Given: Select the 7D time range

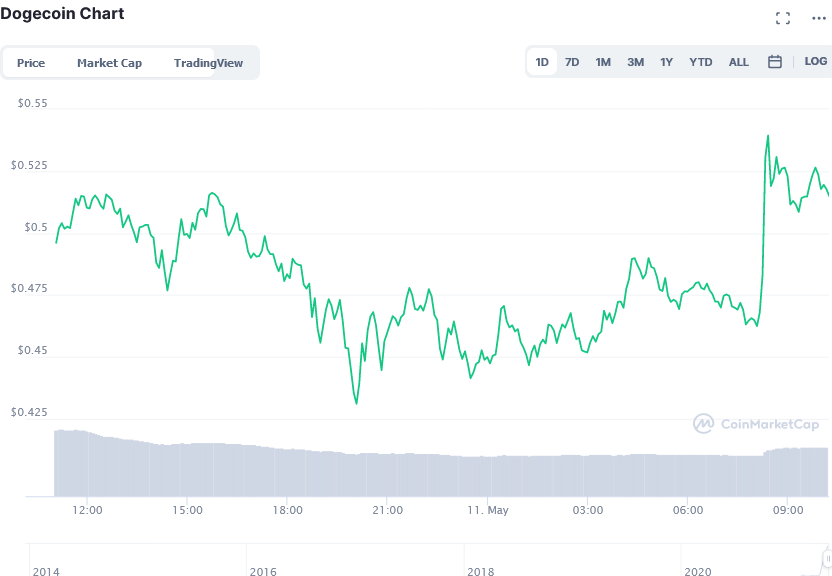Looking at the screenshot, I should [572, 62].
